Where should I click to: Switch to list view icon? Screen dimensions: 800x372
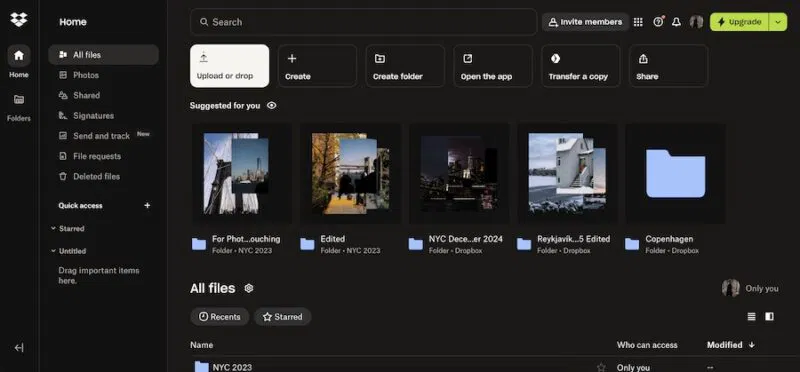click(x=752, y=316)
